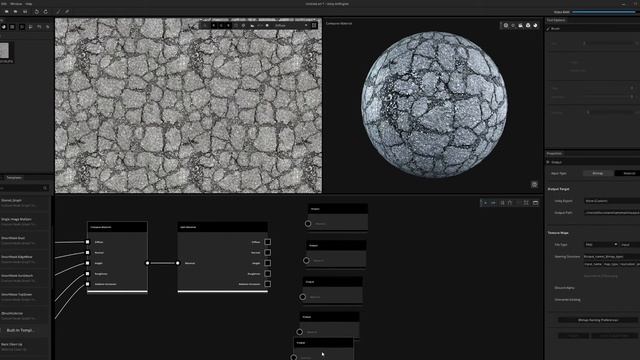
Task: Click the Naming Structure field
Action: pyautogui.click(x=611, y=257)
